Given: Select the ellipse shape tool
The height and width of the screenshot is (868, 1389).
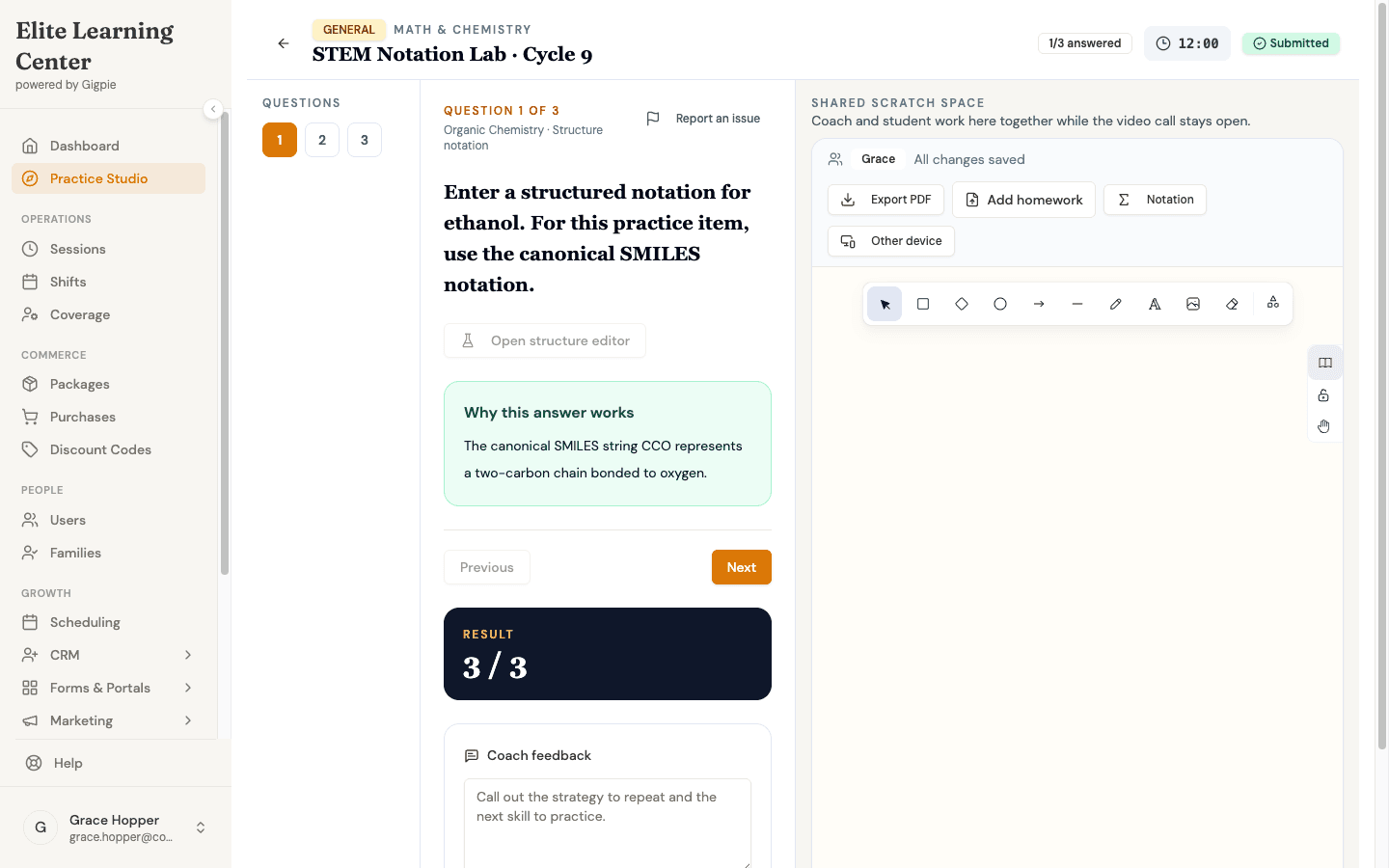Looking at the screenshot, I should point(1000,304).
